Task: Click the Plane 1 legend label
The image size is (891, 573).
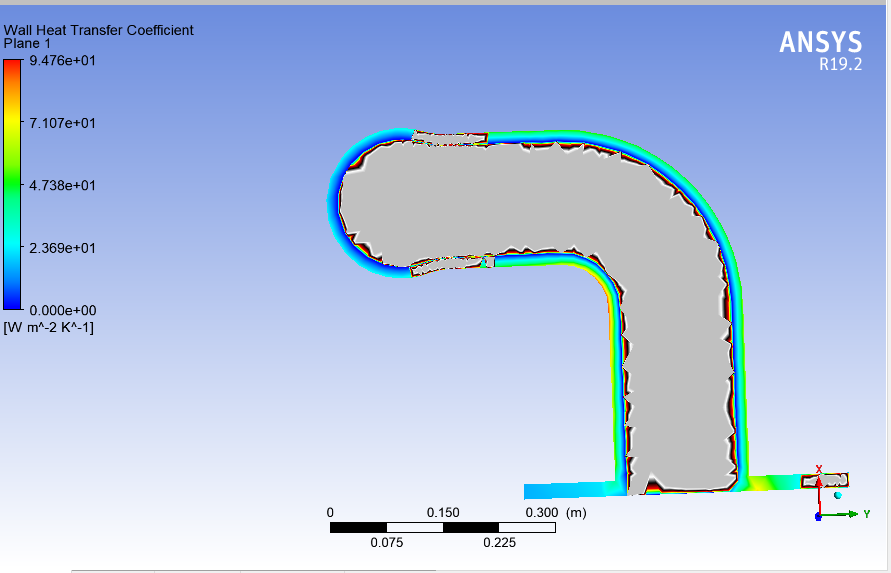Action: (x=27, y=44)
